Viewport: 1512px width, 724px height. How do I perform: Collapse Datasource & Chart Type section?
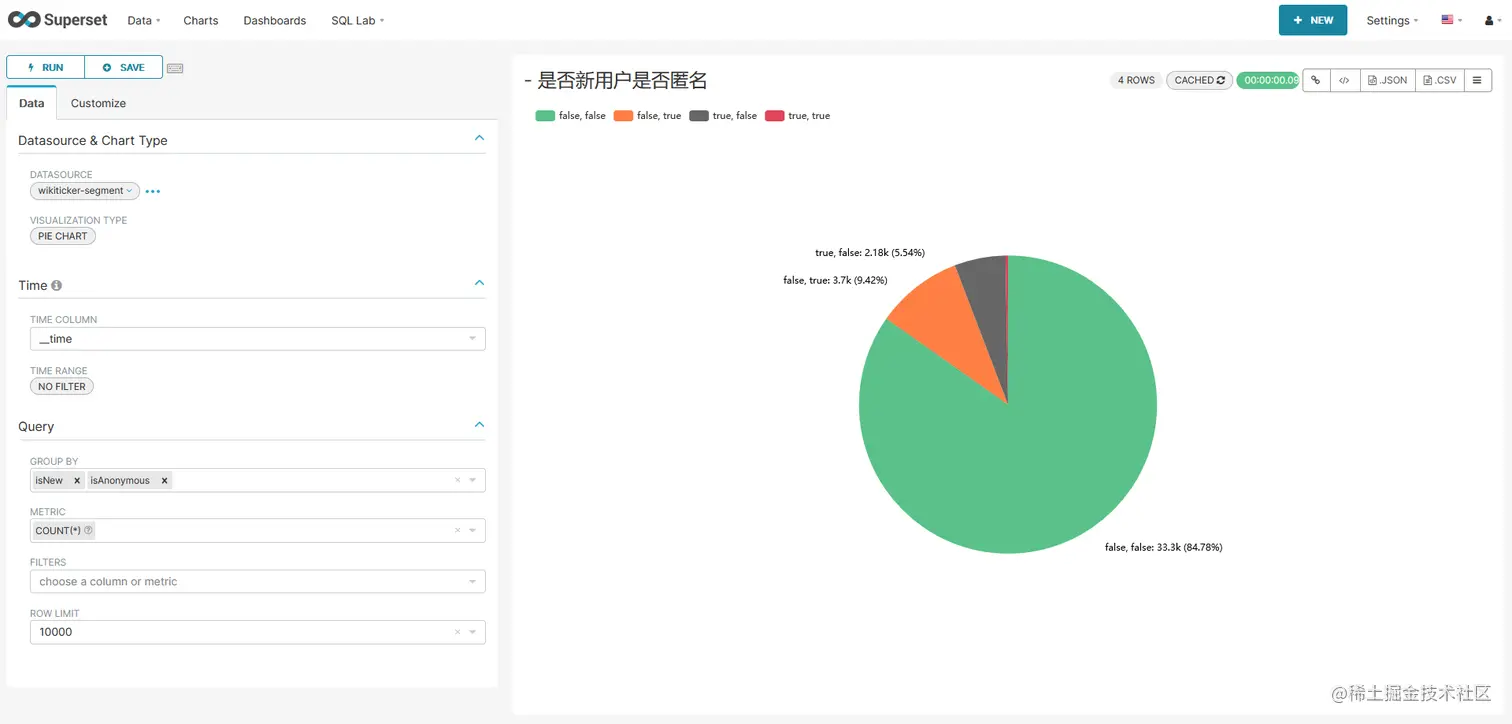pyautogui.click(x=479, y=138)
